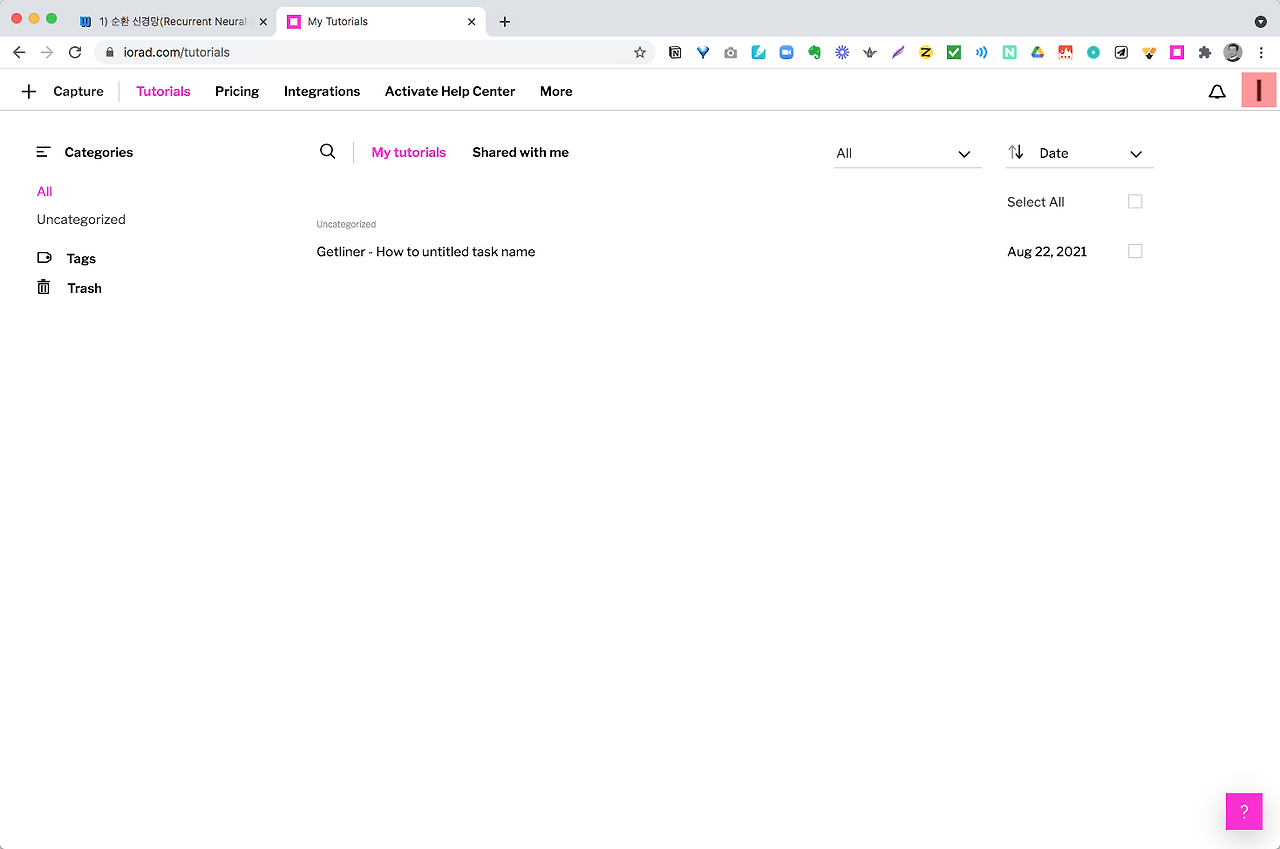Click the search magnifier icon
This screenshot has height=849, width=1280.
(x=327, y=151)
